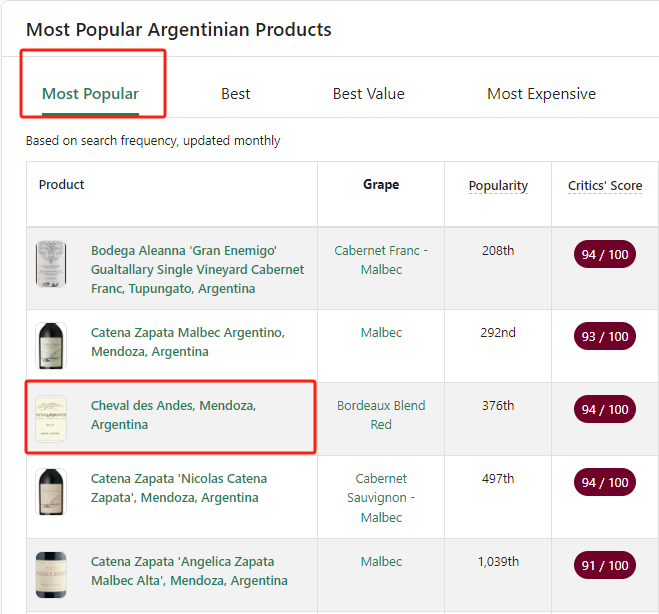Switch to the Best tab
659x614 pixels.
[x=235, y=94]
